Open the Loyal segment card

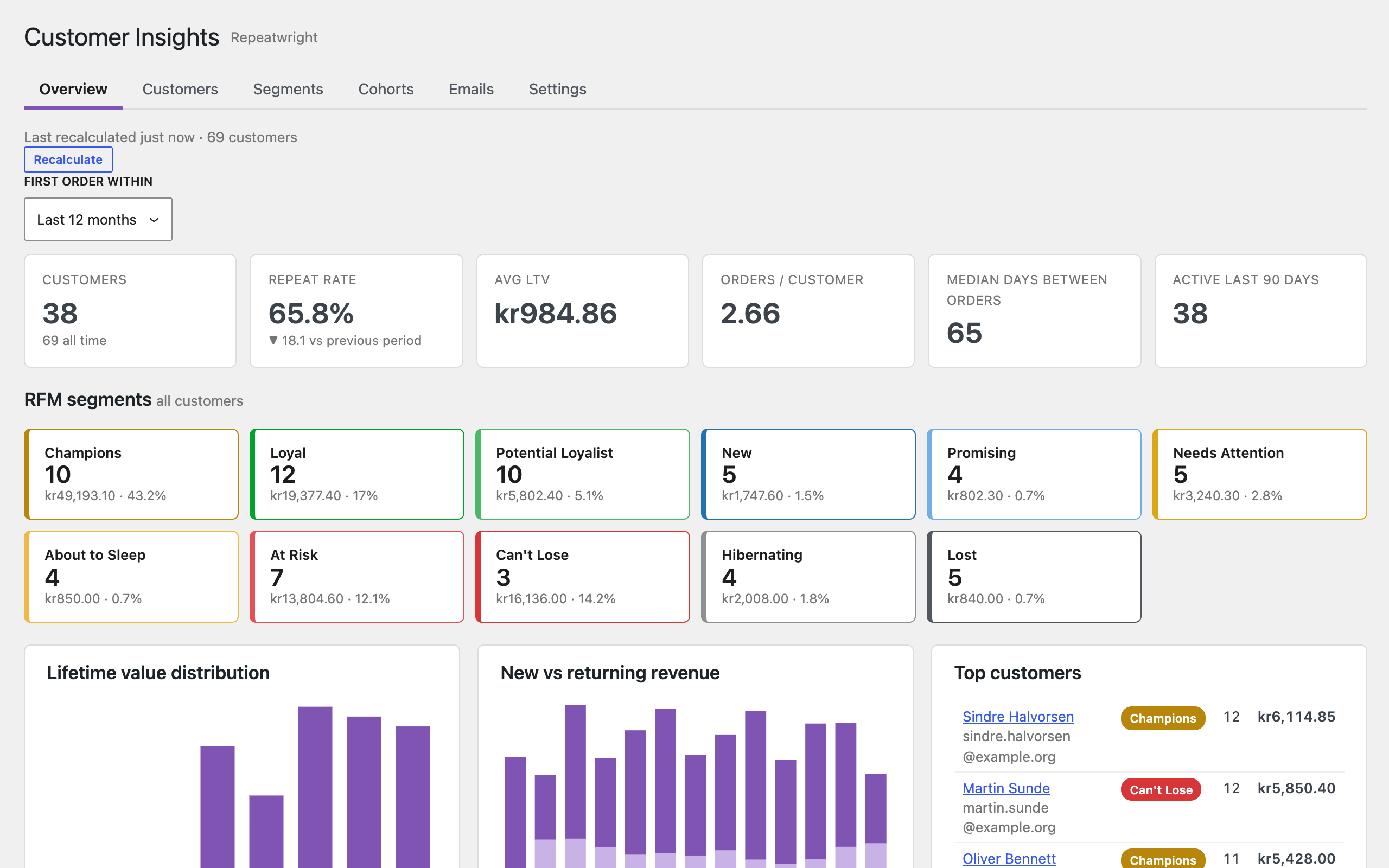pyautogui.click(x=356, y=474)
